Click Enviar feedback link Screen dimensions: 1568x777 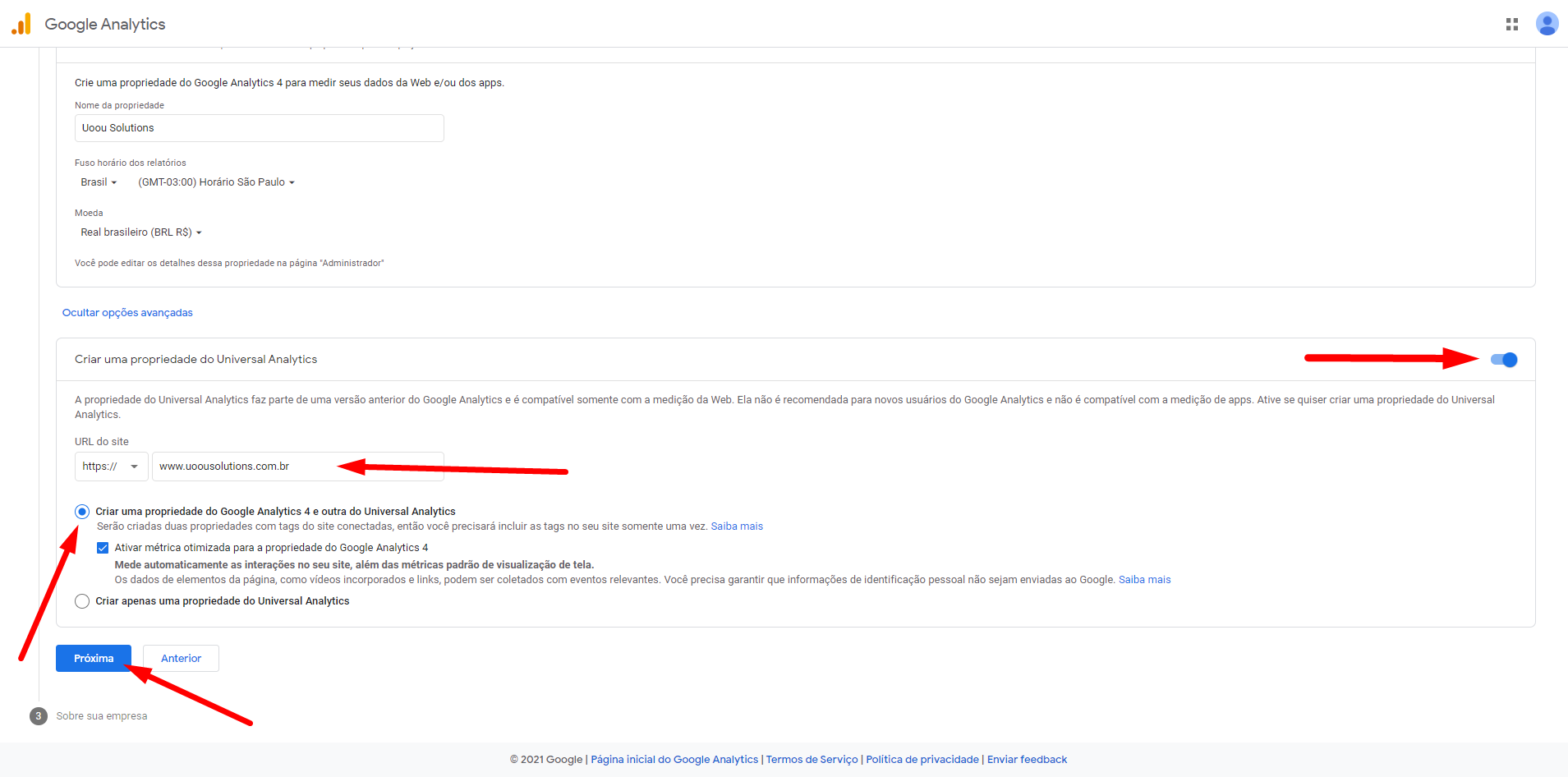pyautogui.click(x=1027, y=760)
